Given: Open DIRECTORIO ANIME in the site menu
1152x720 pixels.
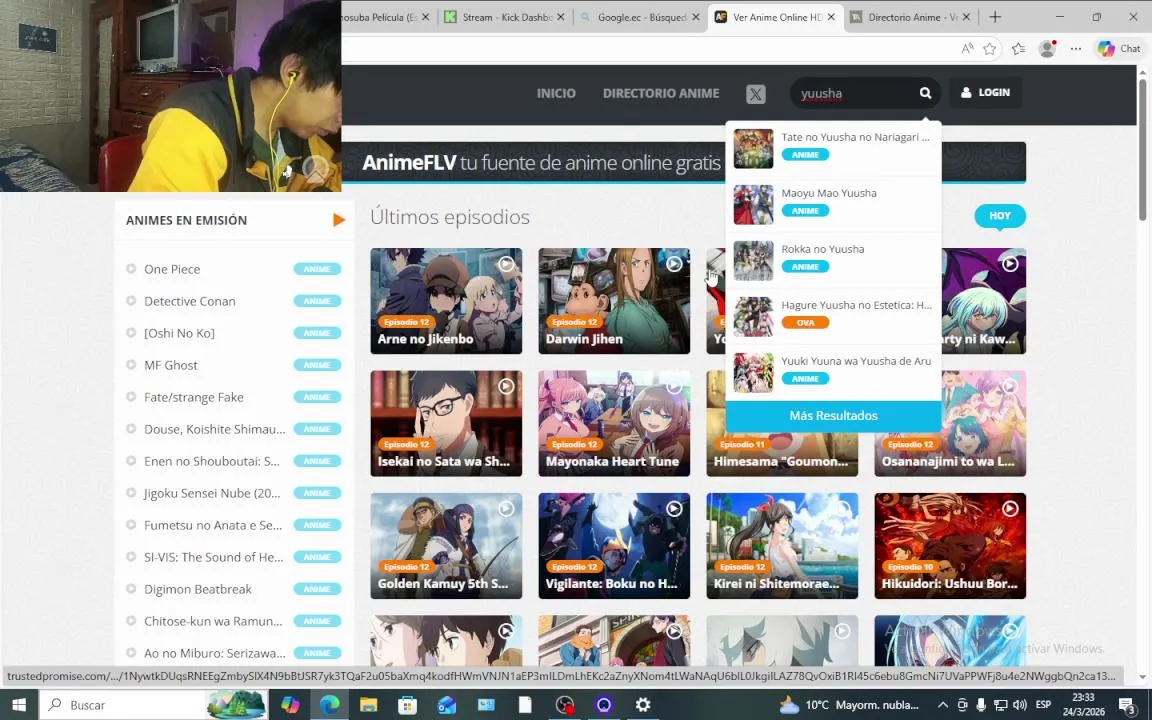Looking at the screenshot, I should pyautogui.click(x=661, y=93).
